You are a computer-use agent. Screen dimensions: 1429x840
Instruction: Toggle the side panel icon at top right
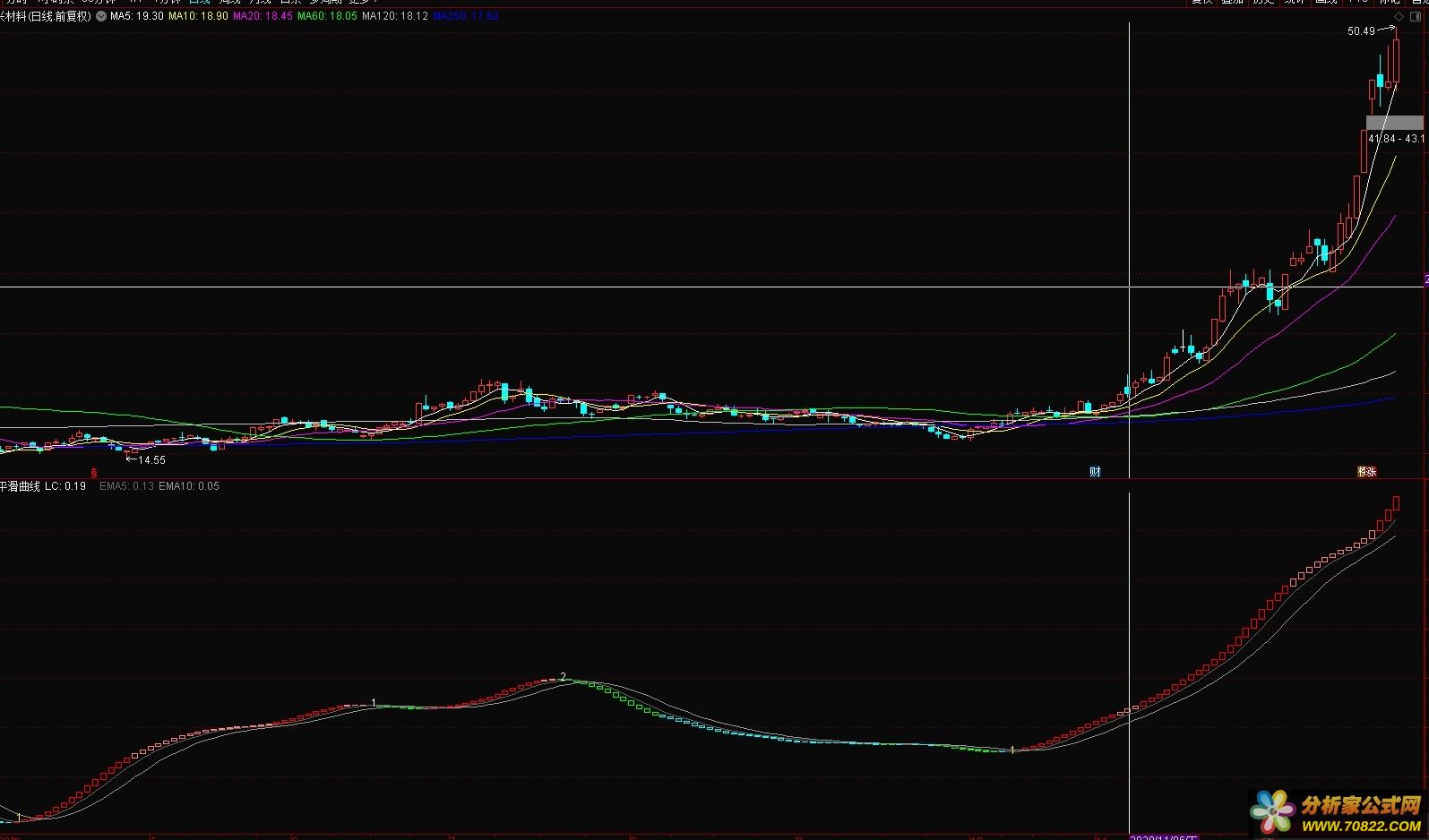coord(1416,17)
